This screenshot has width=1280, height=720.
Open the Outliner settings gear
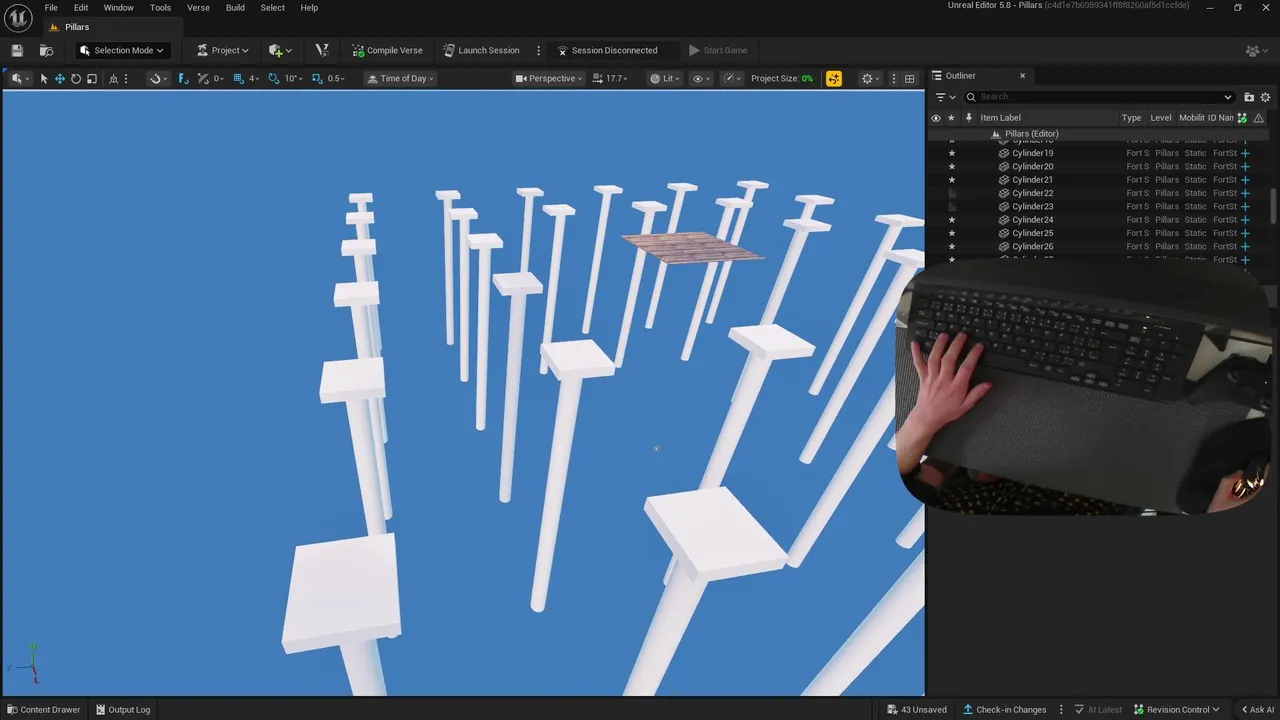tap(1265, 97)
